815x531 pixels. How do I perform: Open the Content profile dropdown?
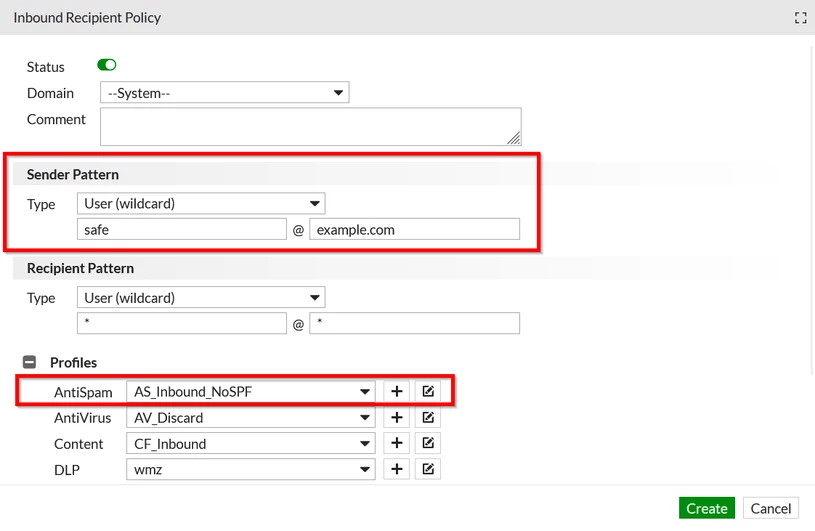(251, 443)
